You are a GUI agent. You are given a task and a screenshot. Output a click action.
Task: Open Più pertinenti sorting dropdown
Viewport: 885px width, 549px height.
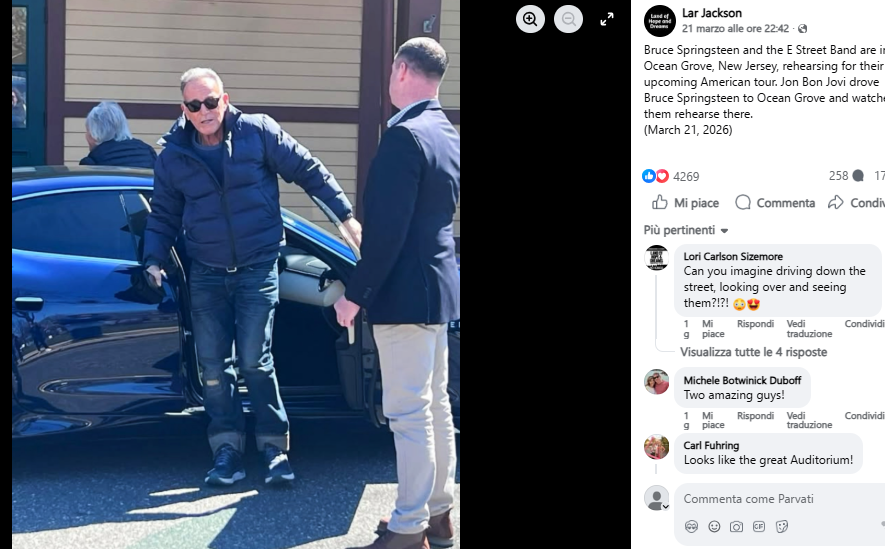[x=686, y=230]
